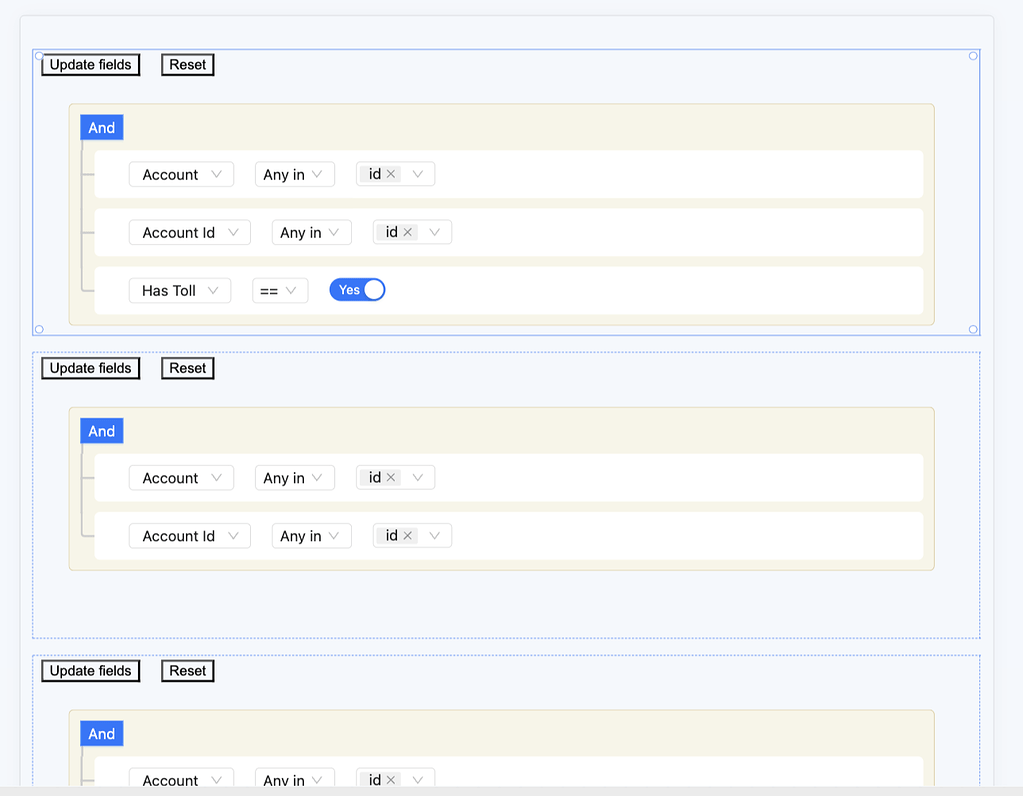The height and width of the screenshot is (796, 1023).
Task: Click the Yes toggle in the Has Toll row
Action: click(x=357, y=289)
